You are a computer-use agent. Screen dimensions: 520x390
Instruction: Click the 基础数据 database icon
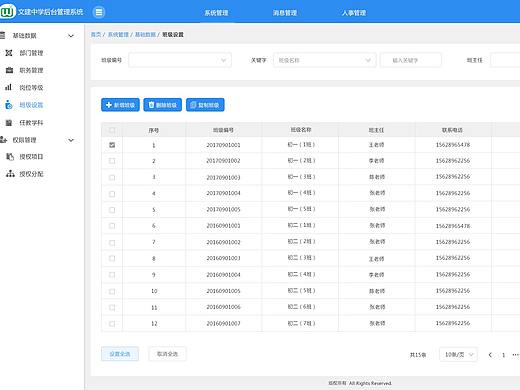(3, 35)
